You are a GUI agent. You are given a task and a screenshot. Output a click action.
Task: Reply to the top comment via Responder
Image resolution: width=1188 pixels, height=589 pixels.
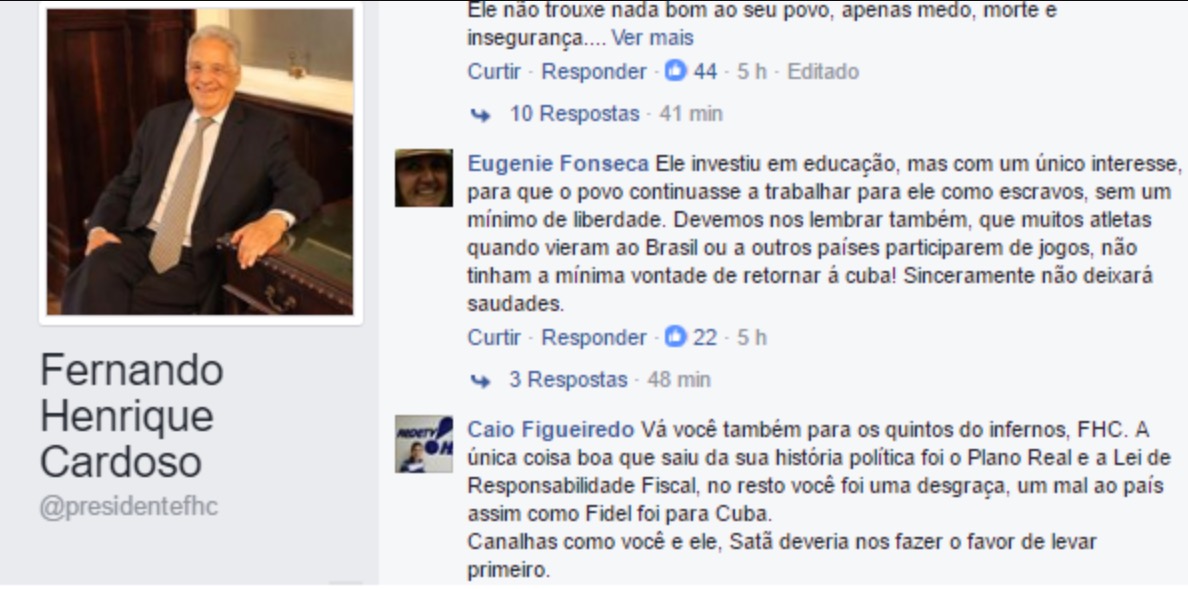[x=594, y=71]
